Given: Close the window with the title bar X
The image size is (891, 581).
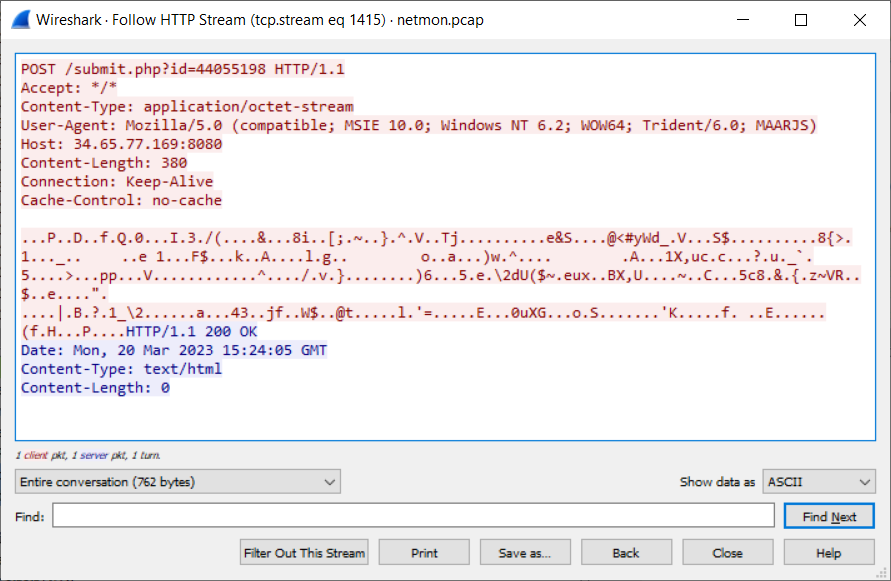Looking at the screenshot, I should point(860,20).
